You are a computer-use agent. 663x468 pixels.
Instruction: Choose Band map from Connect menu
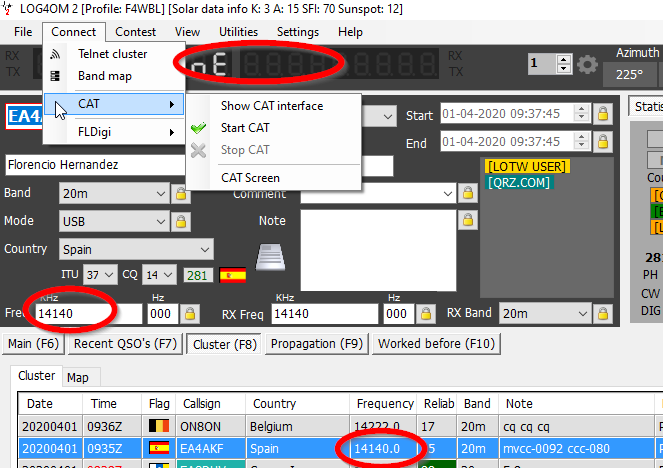click(114, 76)
